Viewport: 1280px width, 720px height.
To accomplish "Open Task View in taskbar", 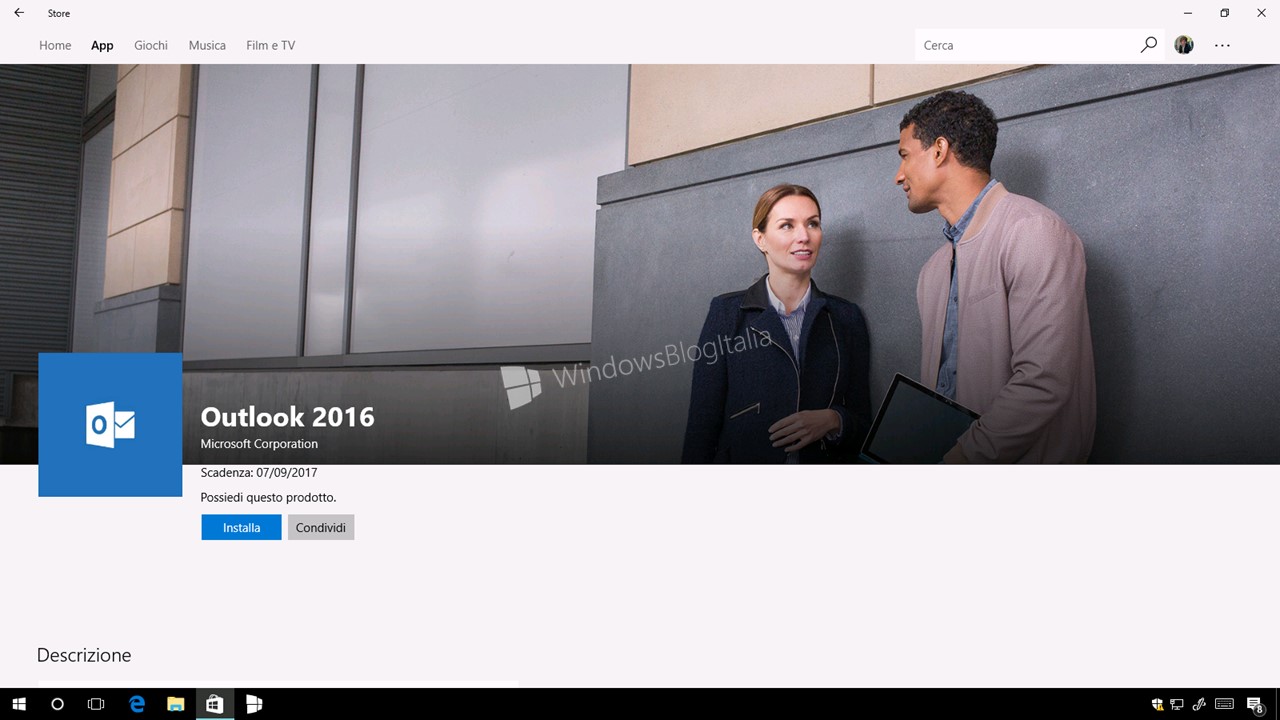I will [96, 704].
